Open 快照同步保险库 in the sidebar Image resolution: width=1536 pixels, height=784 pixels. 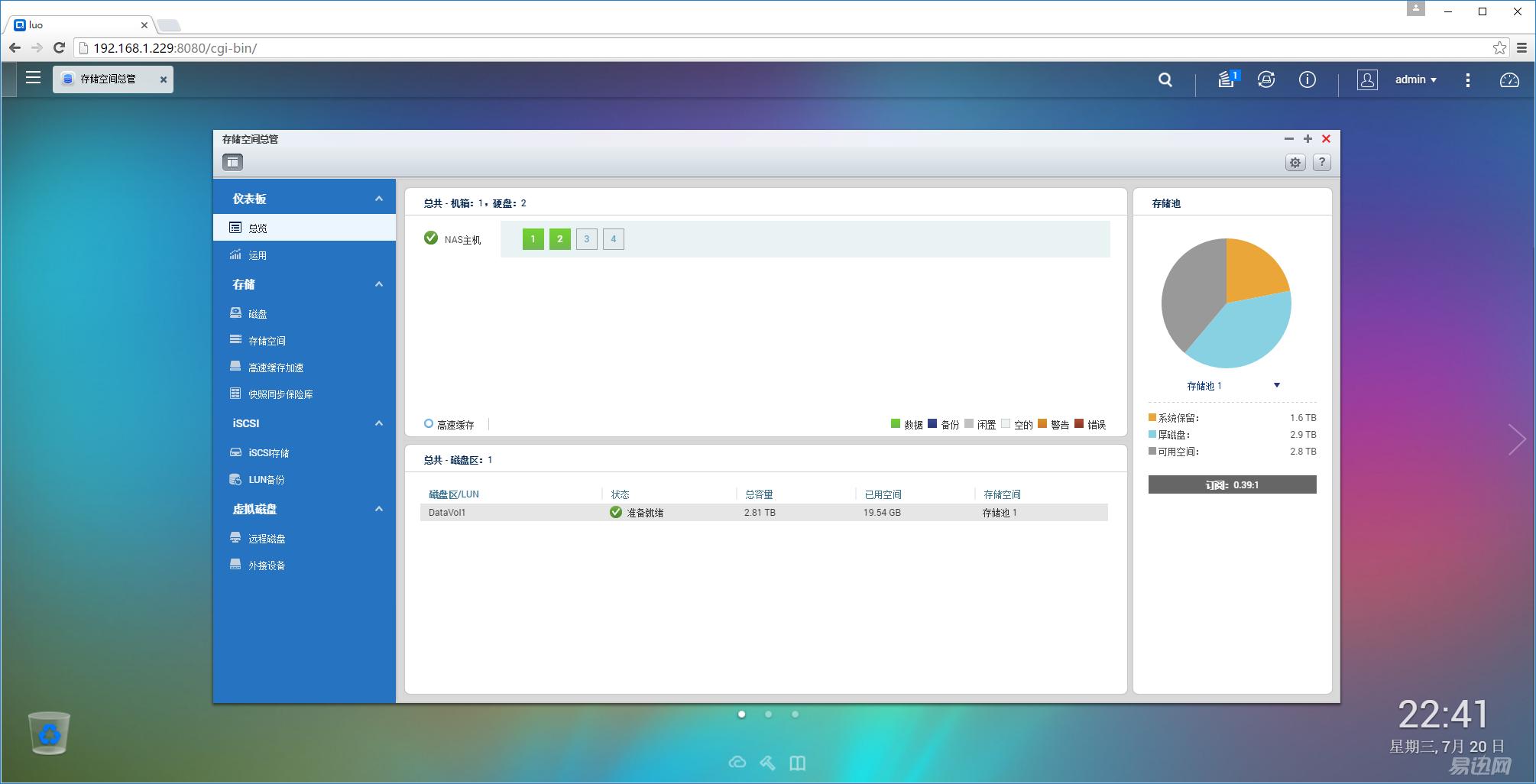pyautogui.click(x=304, y=394)
